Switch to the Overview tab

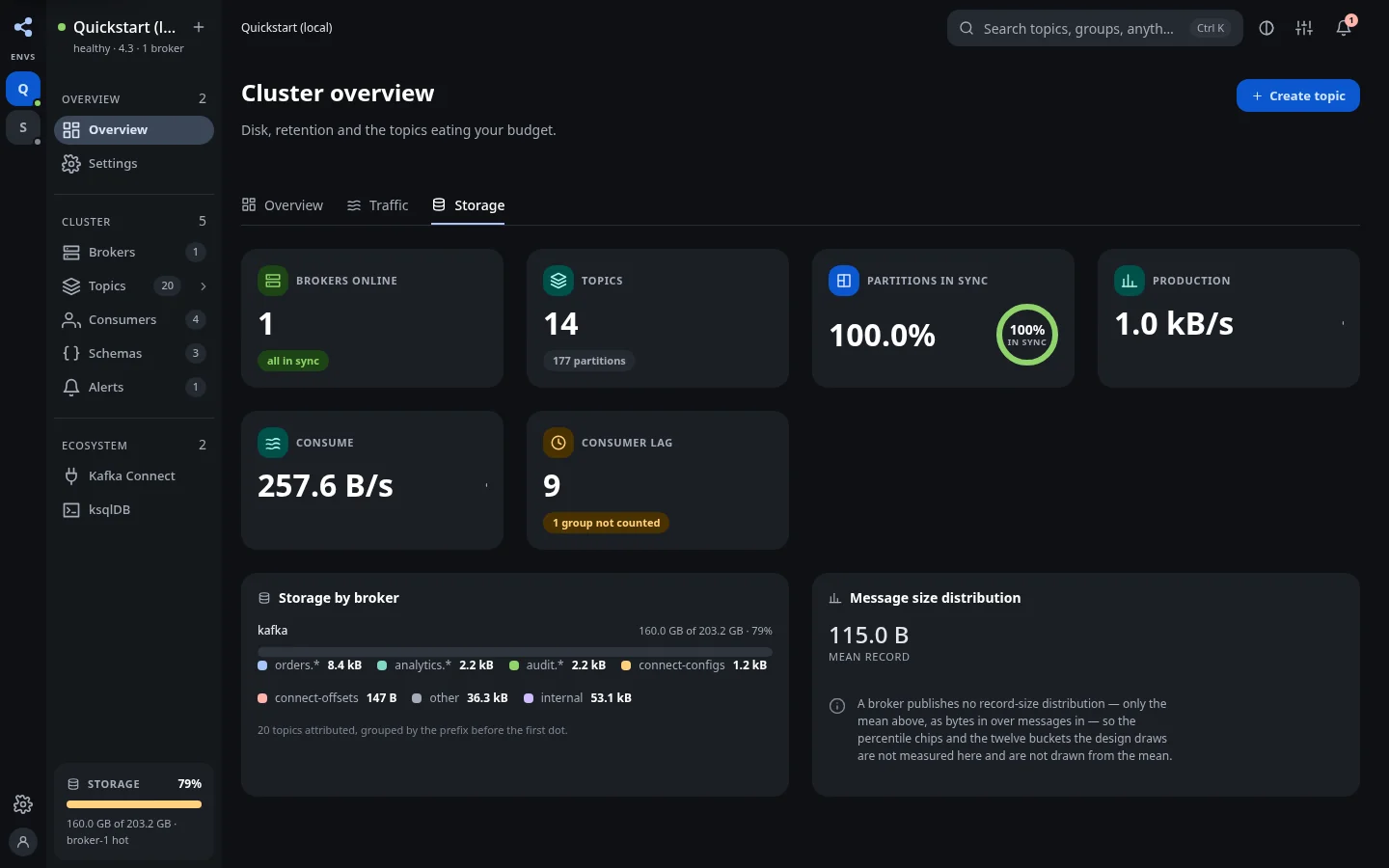[x=282, y=205]
